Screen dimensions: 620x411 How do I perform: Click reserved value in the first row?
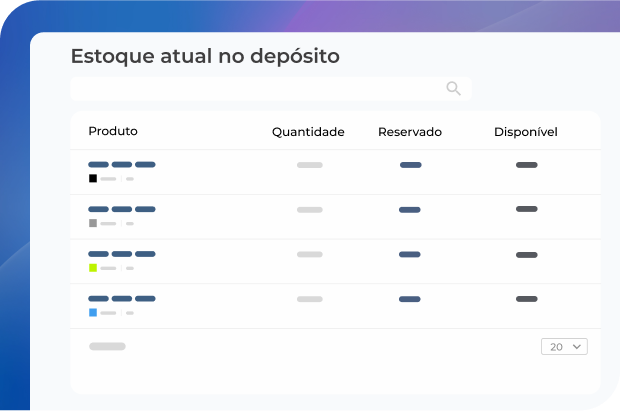410,165
